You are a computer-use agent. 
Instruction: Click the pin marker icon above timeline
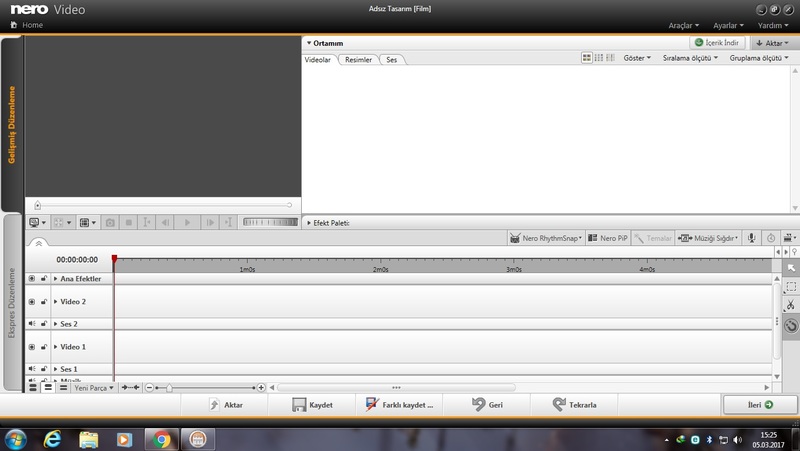pos(794,252)
